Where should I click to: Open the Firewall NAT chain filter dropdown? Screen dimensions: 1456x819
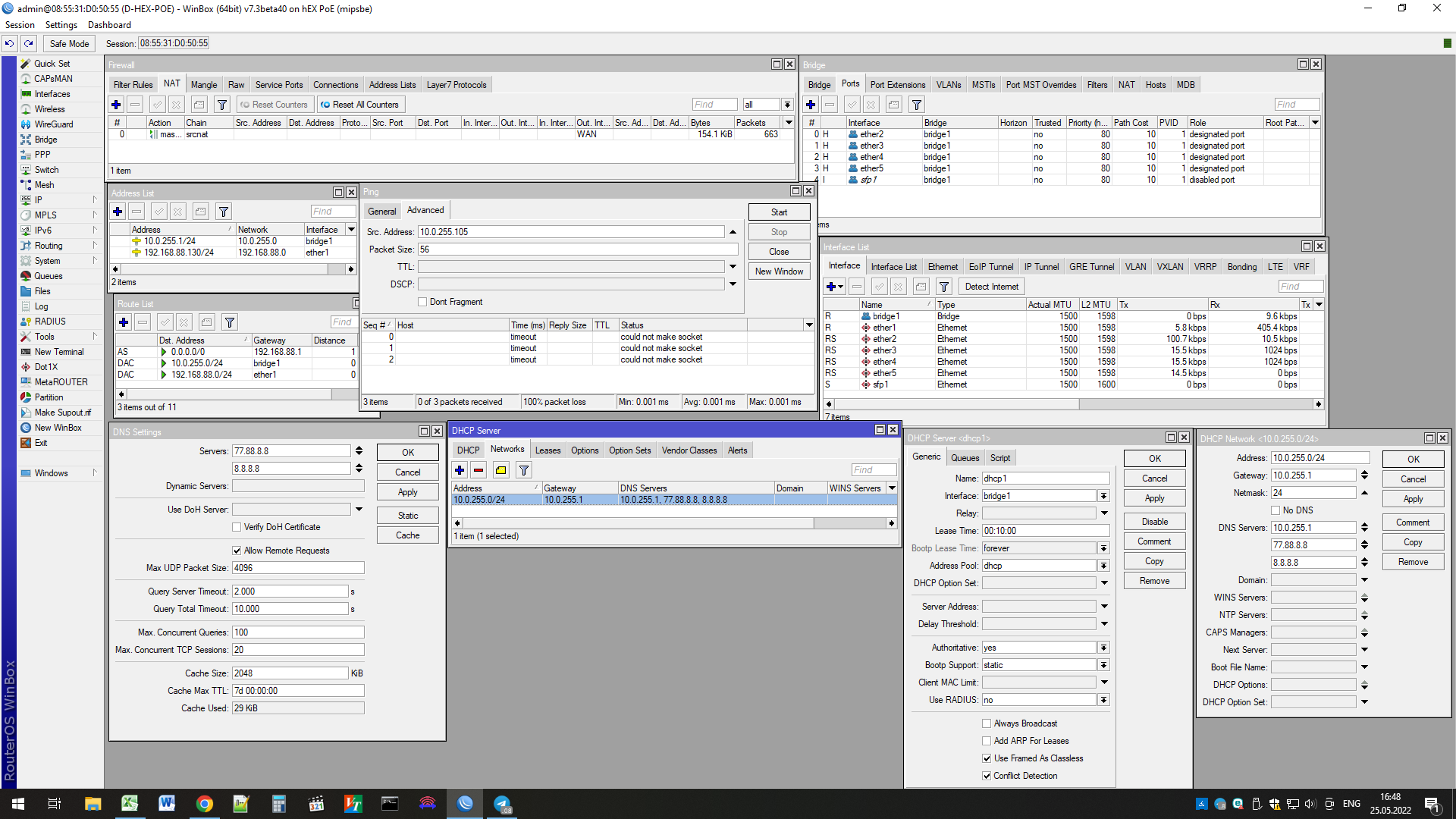pyautogui.click(x=787, y=105)
